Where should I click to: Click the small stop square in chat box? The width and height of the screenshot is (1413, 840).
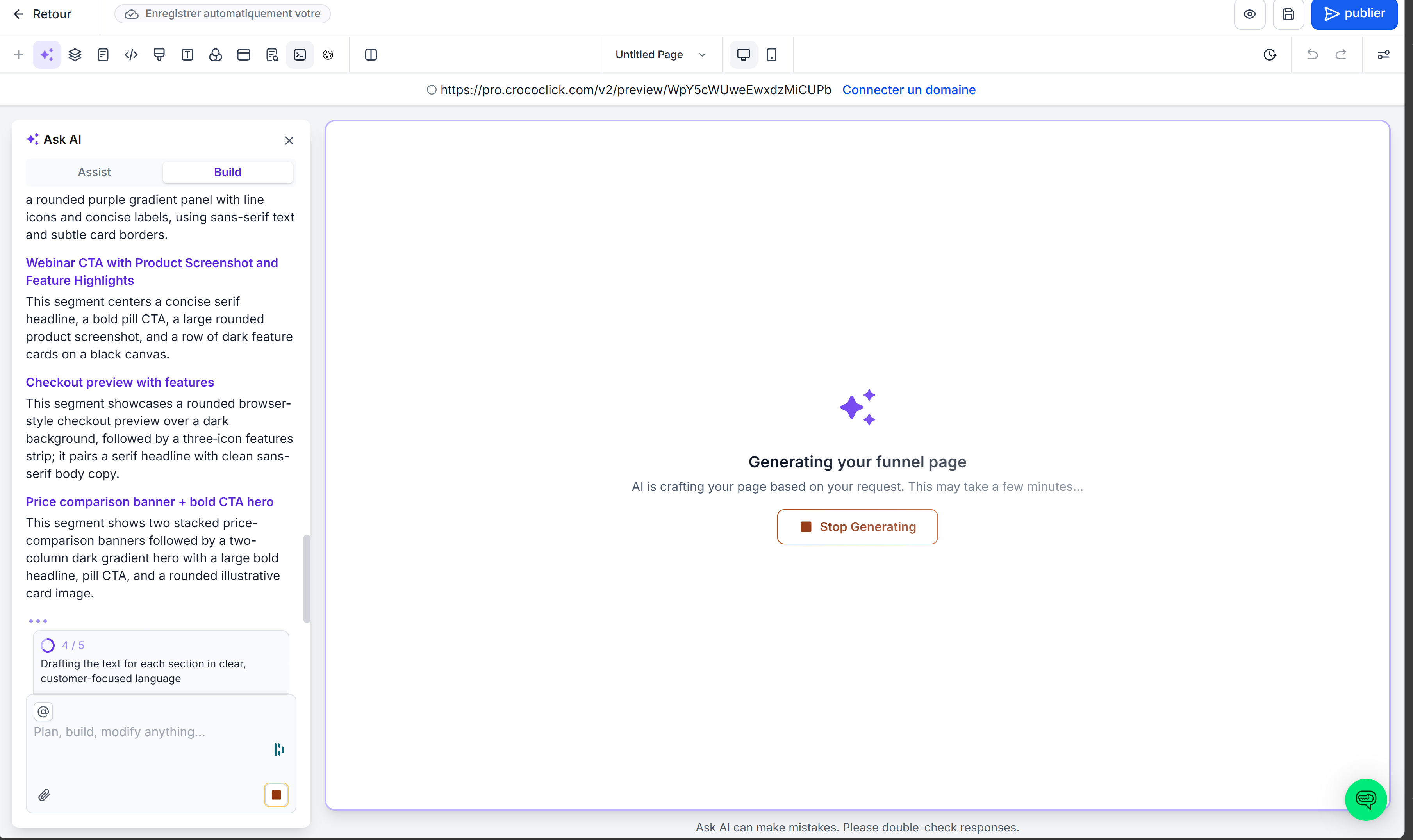[x=276, y=795]
